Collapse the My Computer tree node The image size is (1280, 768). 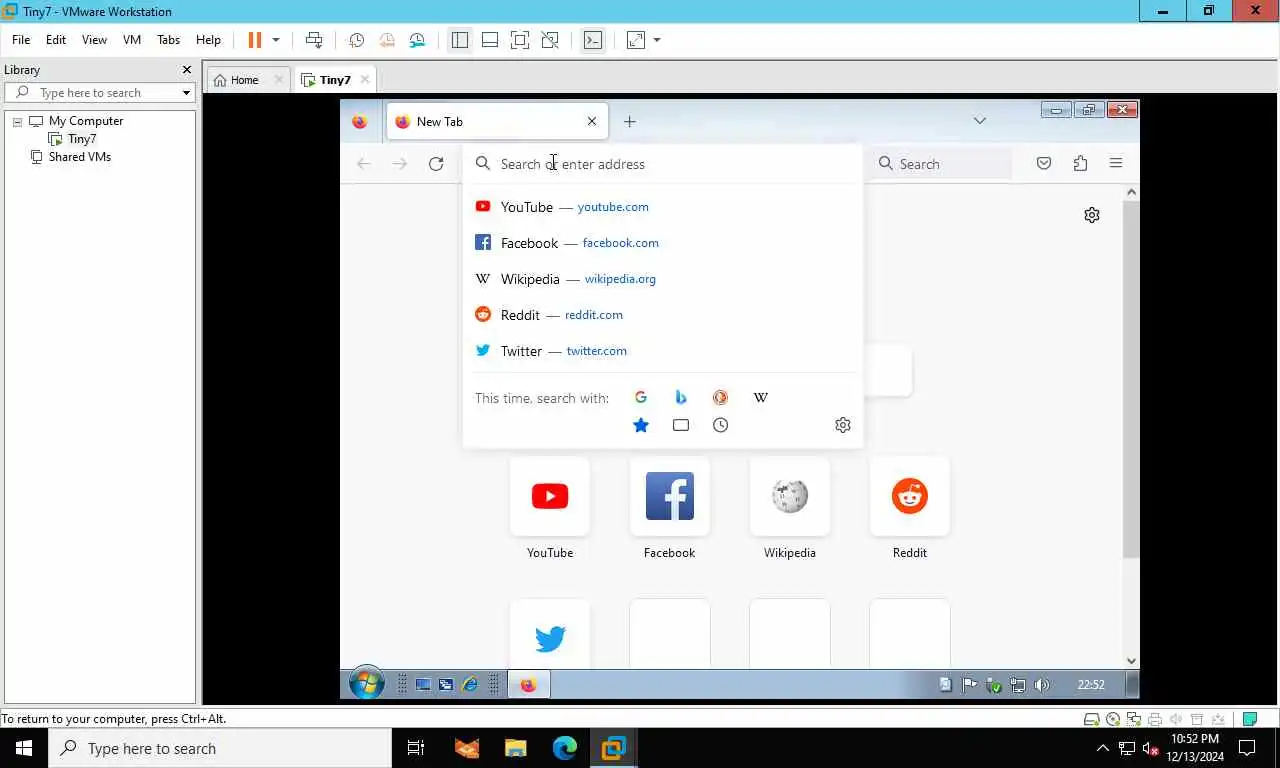(x=17, y=121)
